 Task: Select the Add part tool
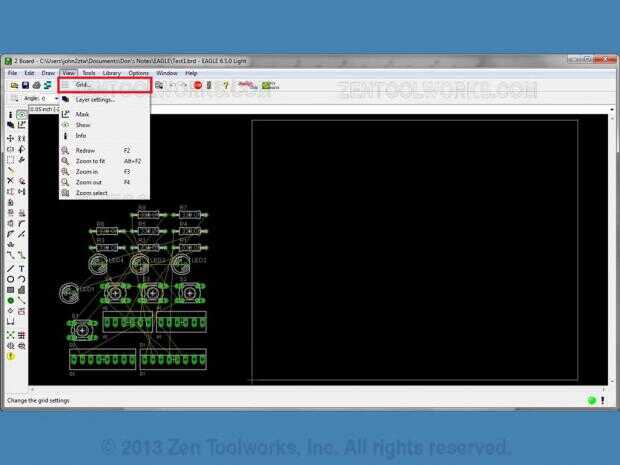coord(21,181)
